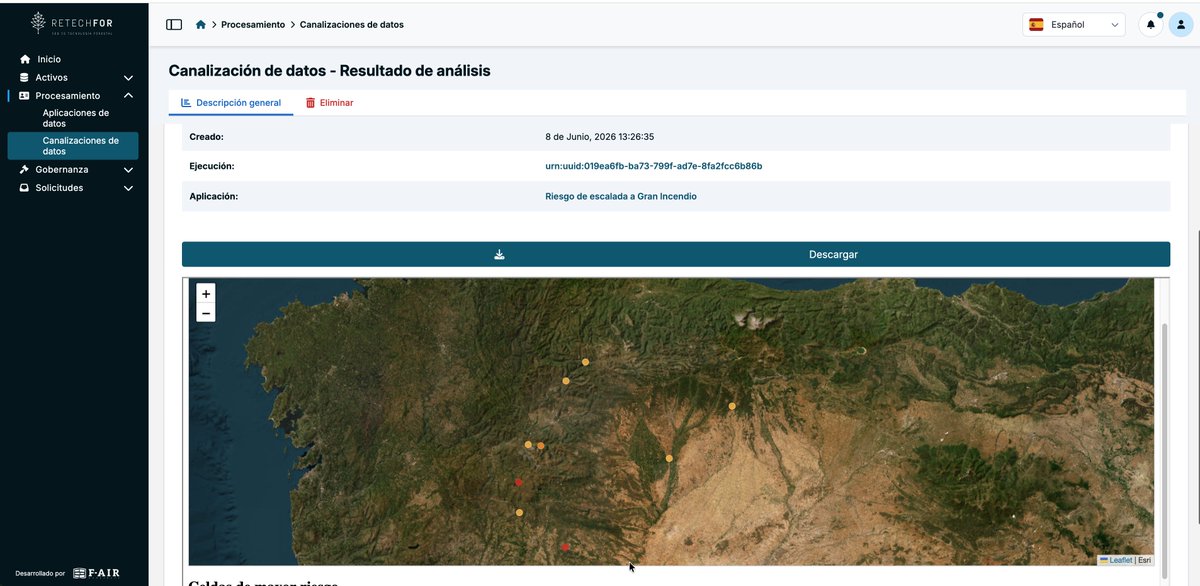The image size is (1200, 586).
Task: Click Canalizaciones de datos breadcrumb
Action: (352, 25)
